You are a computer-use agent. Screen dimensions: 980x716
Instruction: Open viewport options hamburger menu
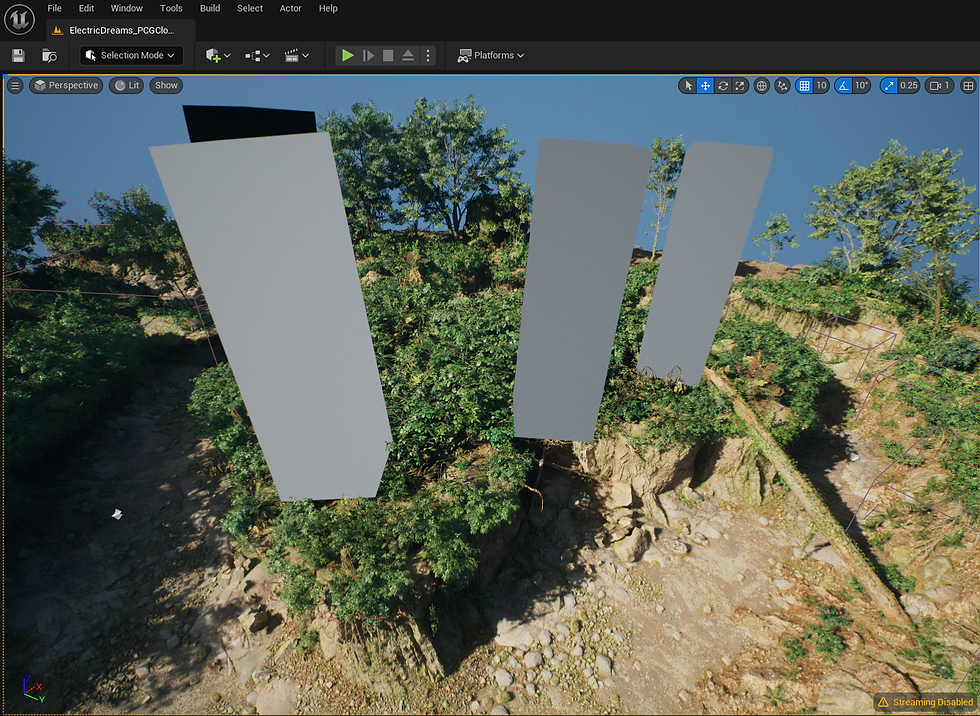tap(15, 86)
